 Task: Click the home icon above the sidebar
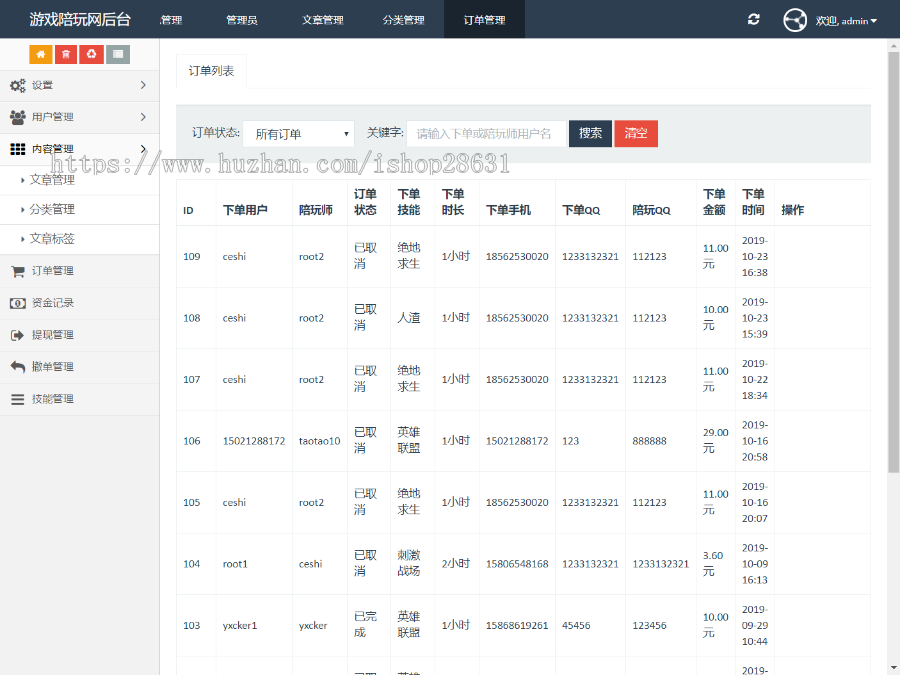(40, 54)
